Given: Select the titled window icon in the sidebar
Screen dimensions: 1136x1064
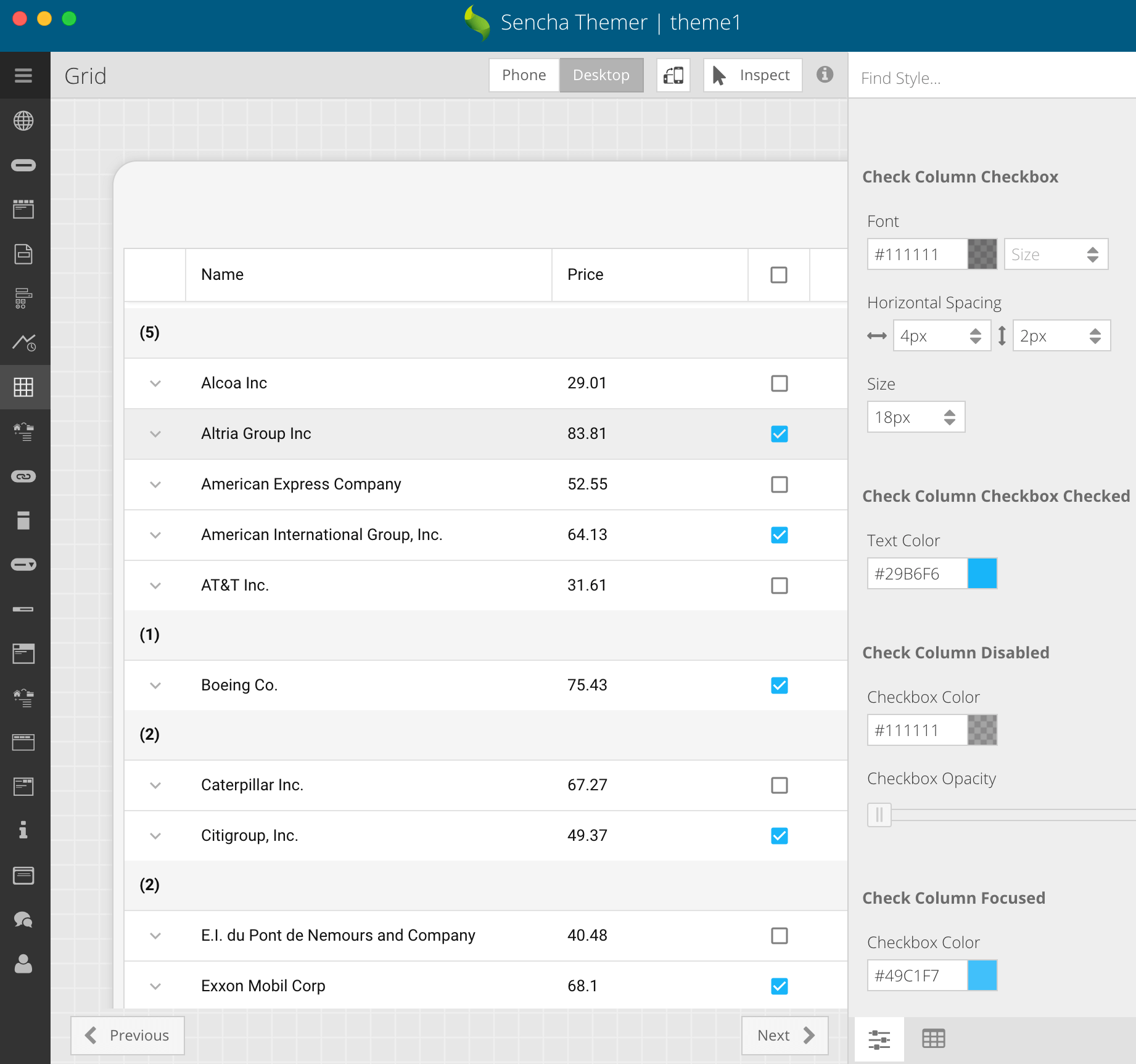Looking at the screenshot, I should coord(23,787).
